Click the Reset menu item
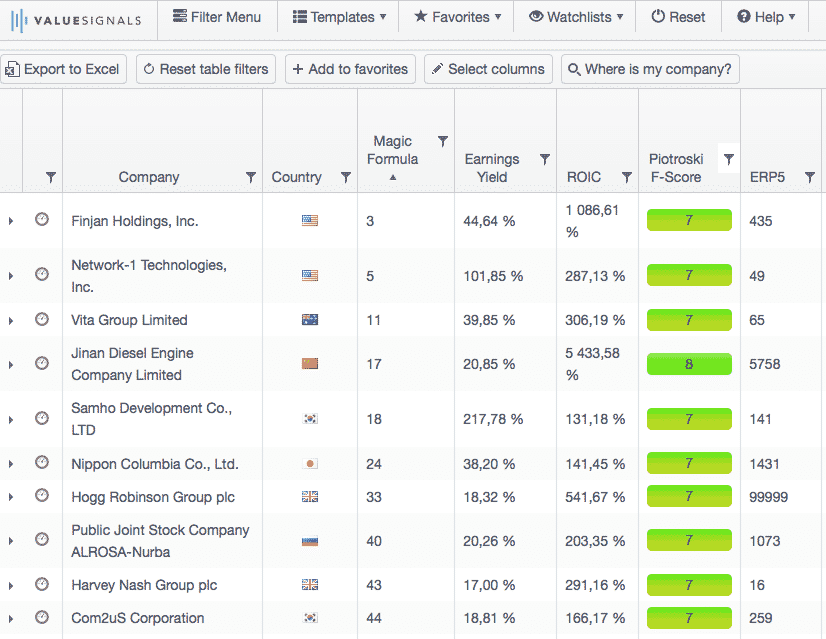Screen dimensions: 826x639 [678, 17]
